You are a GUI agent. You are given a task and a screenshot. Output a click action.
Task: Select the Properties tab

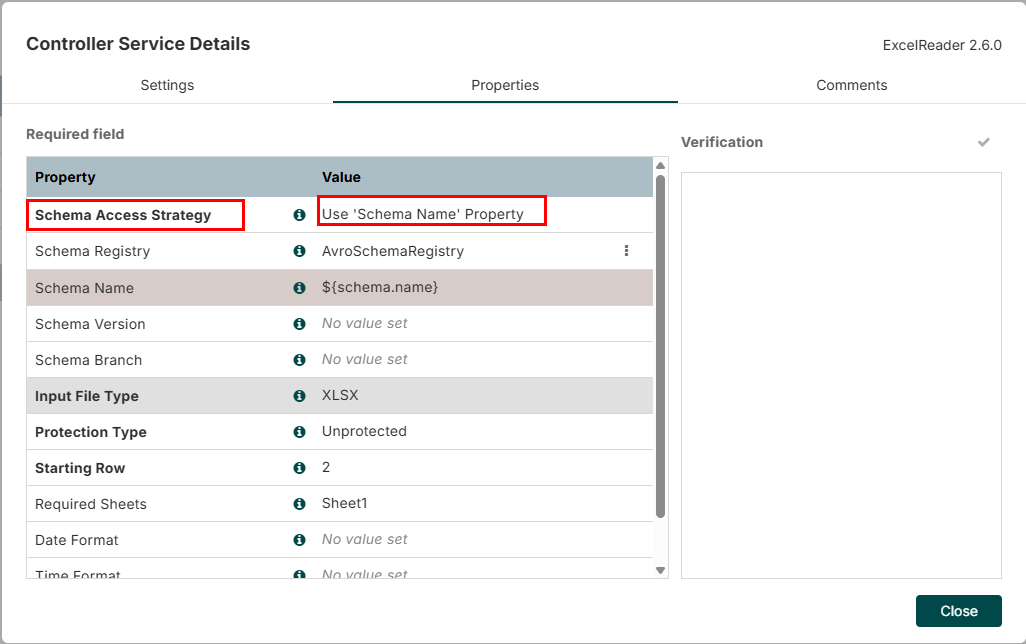505,85
